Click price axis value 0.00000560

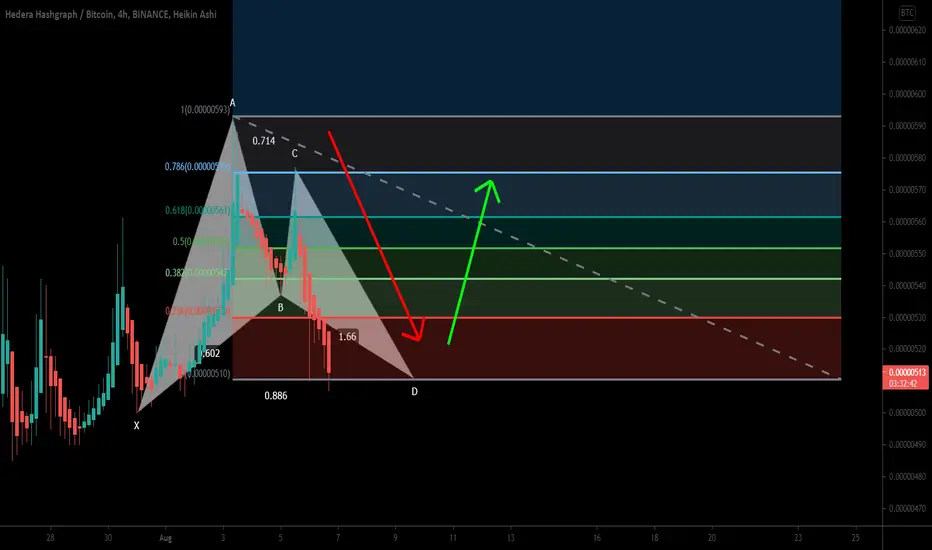coord(908,222)
